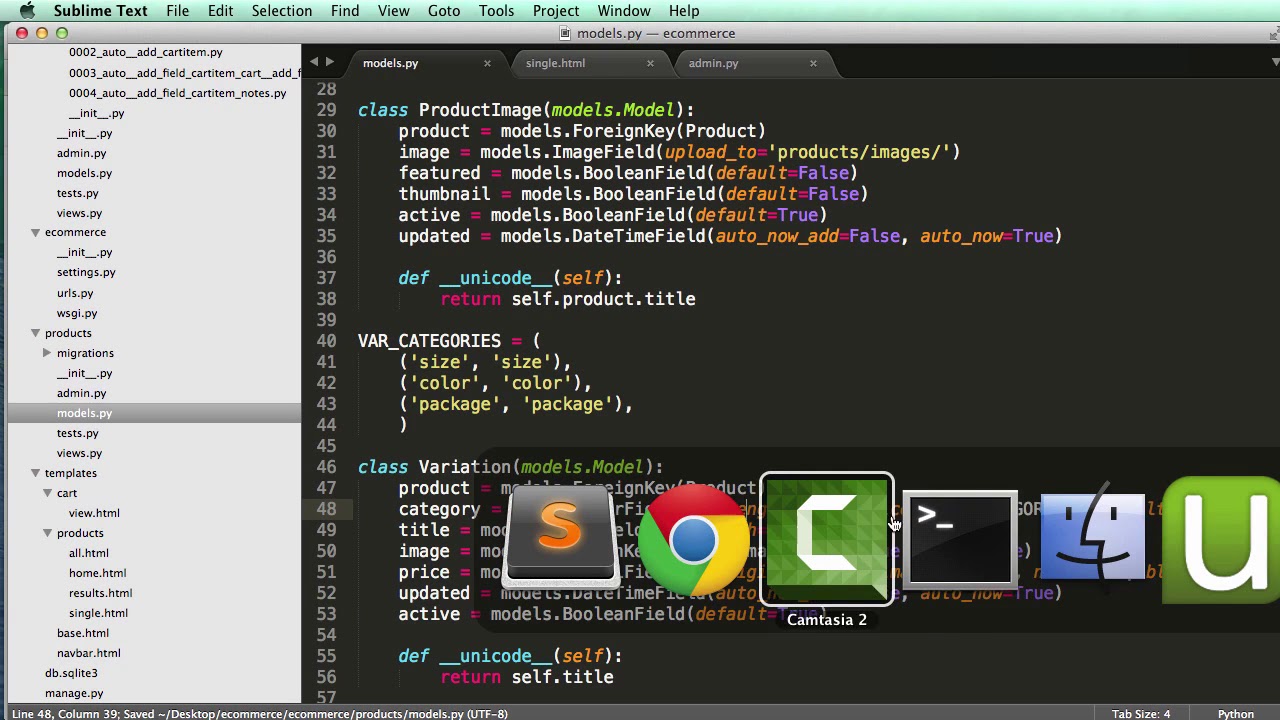
Task: Close the single.html tab
Action: click(650, 63)
